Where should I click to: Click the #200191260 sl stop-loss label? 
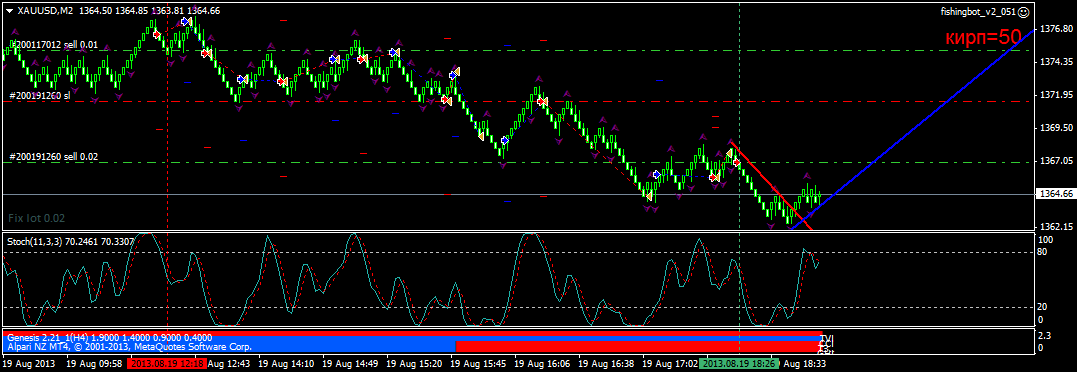[x=40, y=96]
